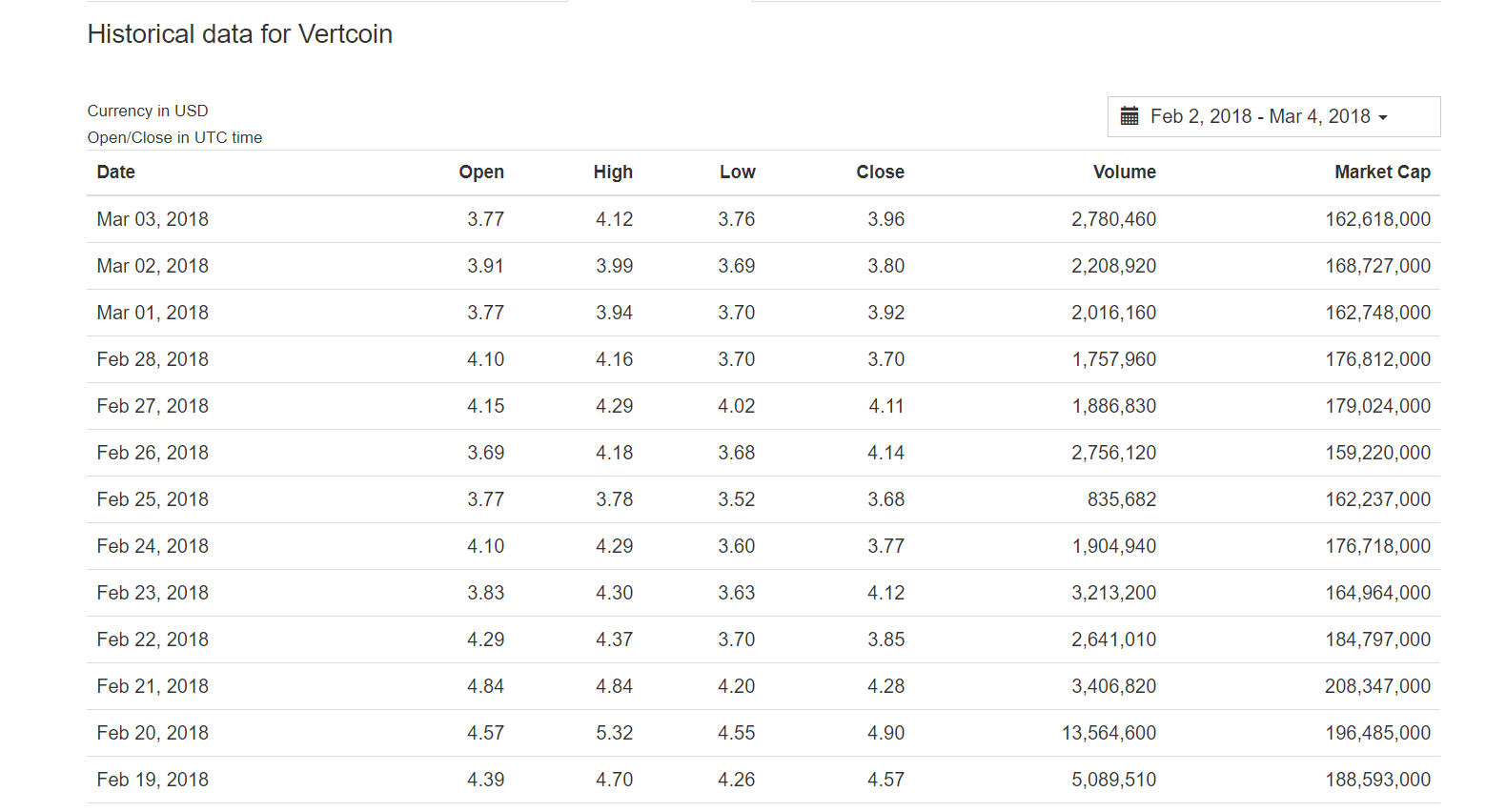Click the Open/Close in UTC time note
The image size is (1506, 812).
[x=174, y=137]
